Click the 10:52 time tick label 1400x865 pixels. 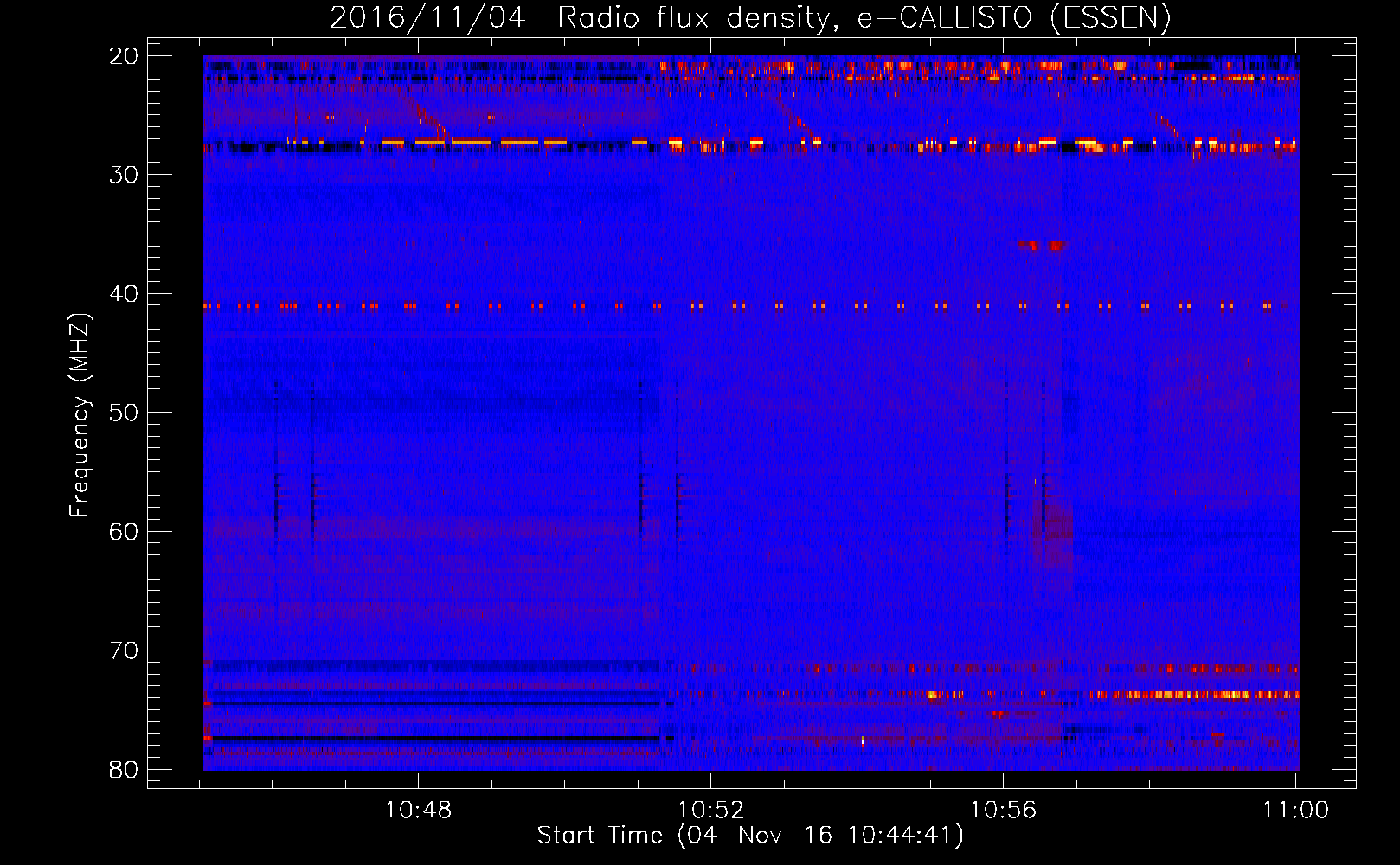click(711, 811)
